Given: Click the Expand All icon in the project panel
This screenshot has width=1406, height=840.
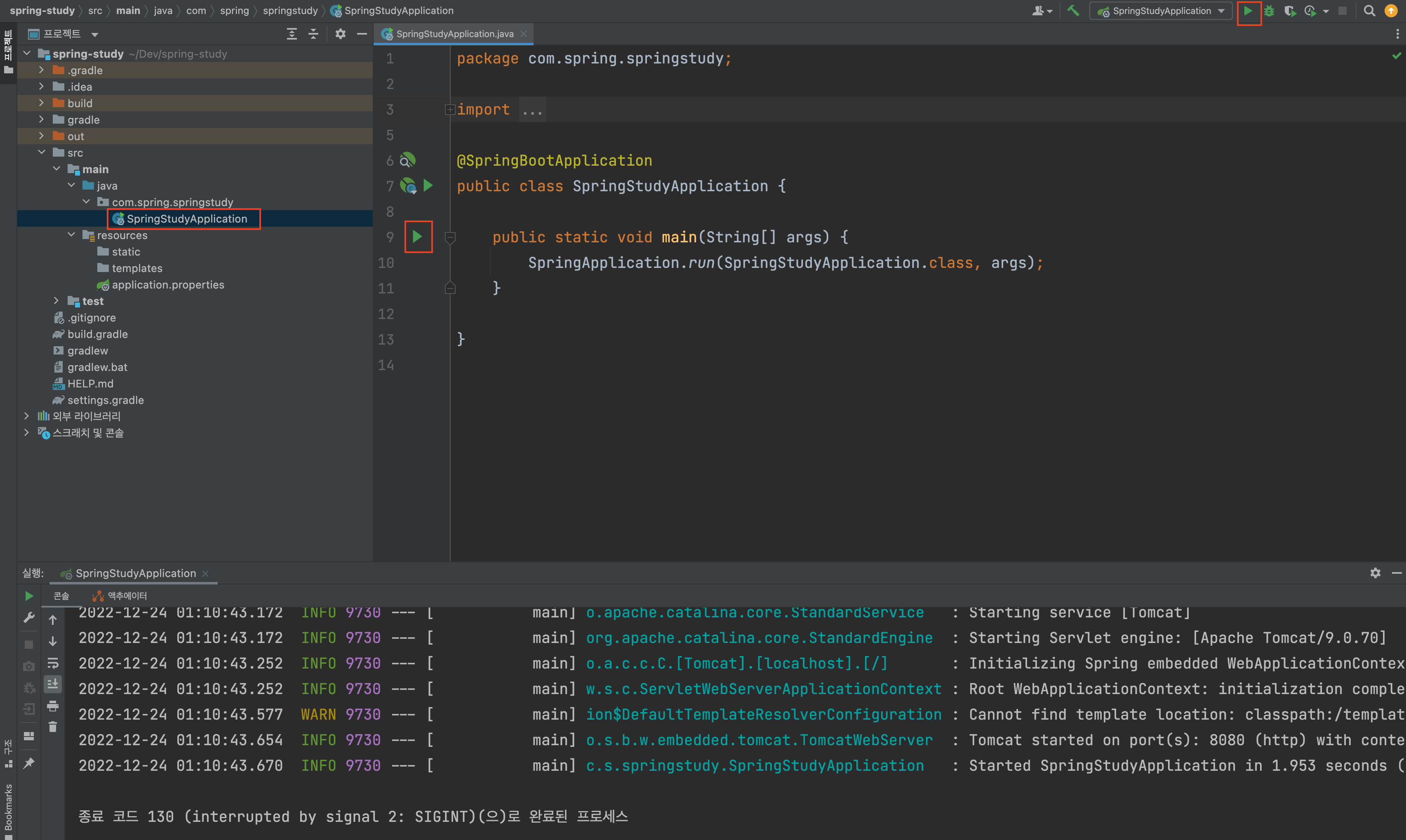Looking at the screenshot, I should coord(292,34).
